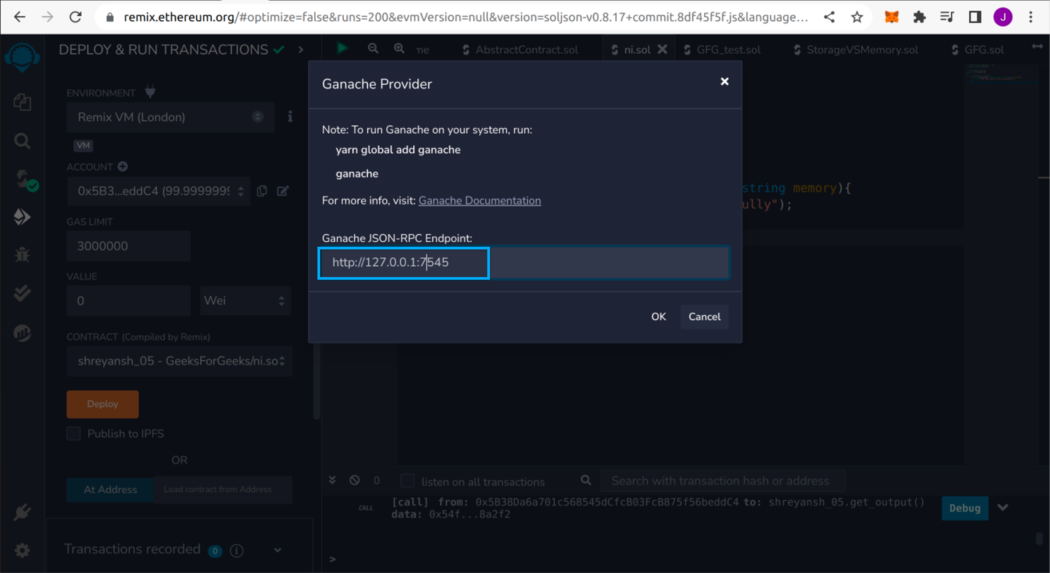Image resolution: width=1050 pixels, height=573 pixels.
Task: Create a new account with plus icon
Action: 123,167
